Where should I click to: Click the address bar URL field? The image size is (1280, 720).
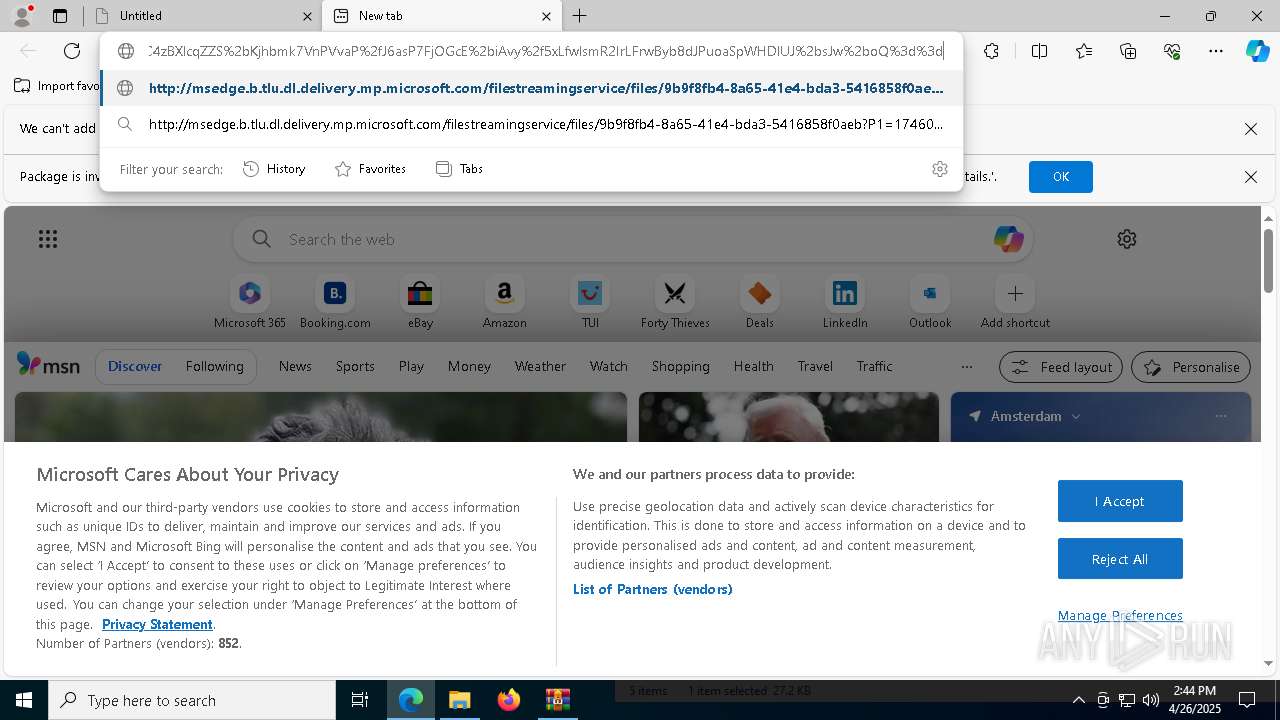point(545,51)
